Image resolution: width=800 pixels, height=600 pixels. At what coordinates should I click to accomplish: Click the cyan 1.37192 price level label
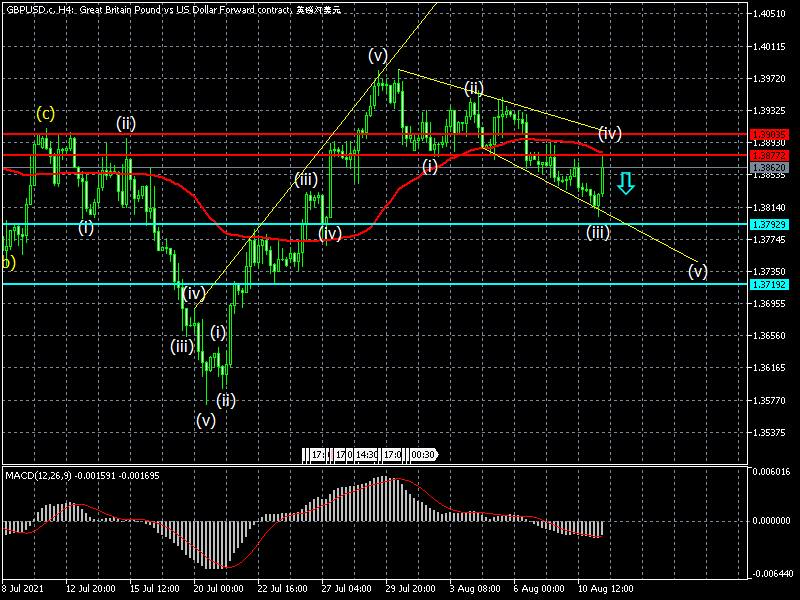click(769, 284)
